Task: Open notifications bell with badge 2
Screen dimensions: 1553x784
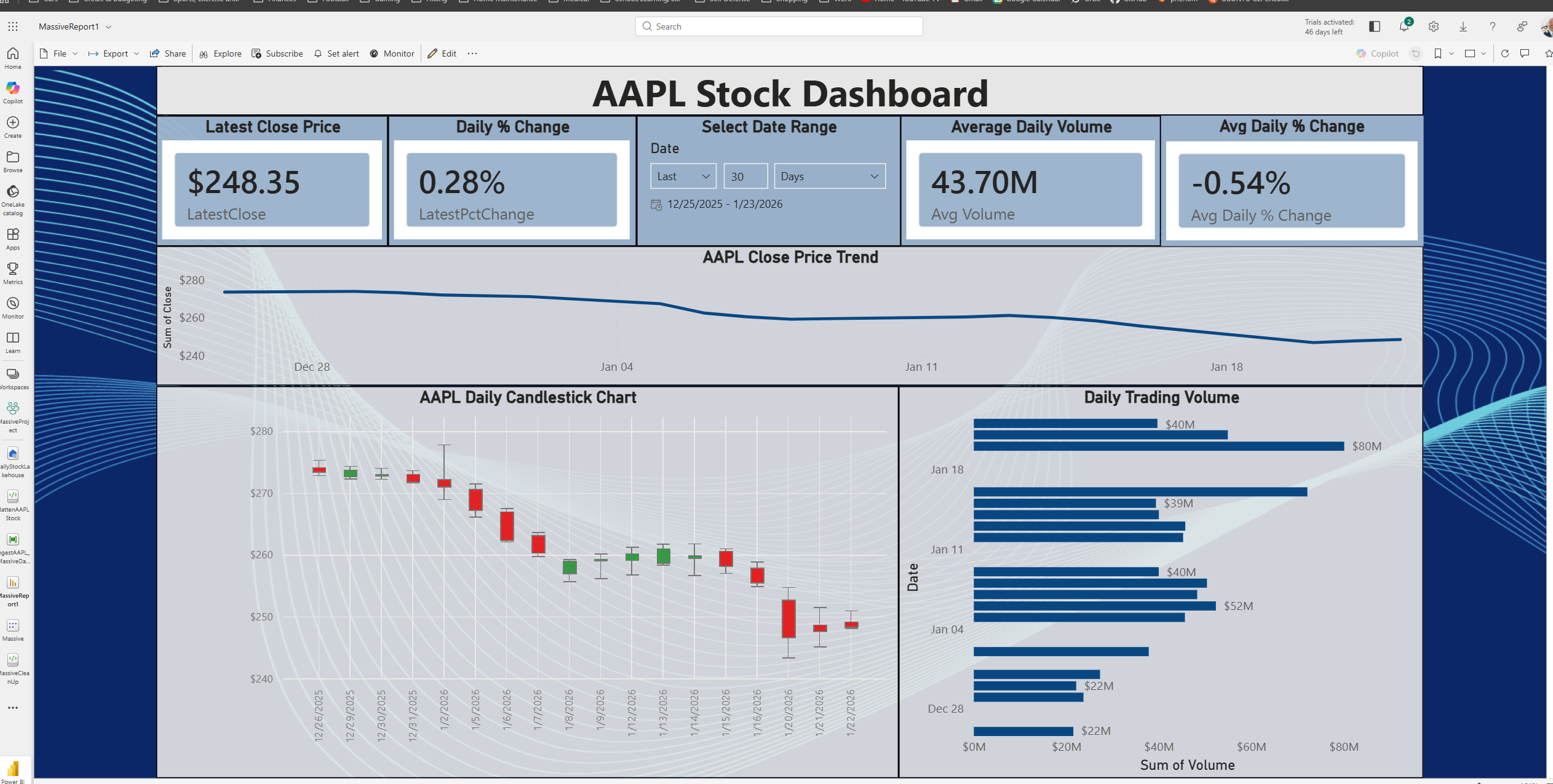Action: click(1404, 26)
